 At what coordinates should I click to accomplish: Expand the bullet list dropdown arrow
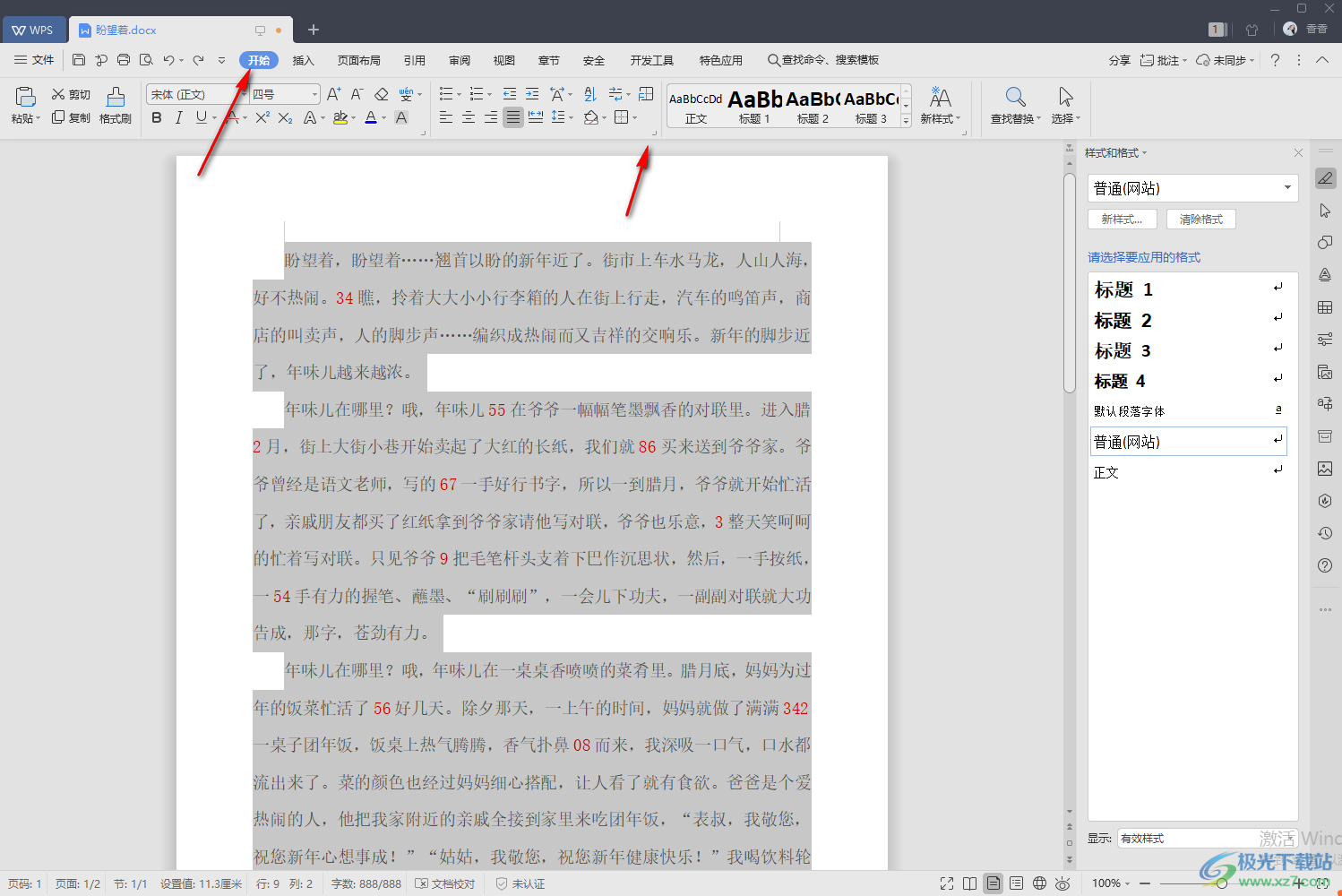coord(460,94)
